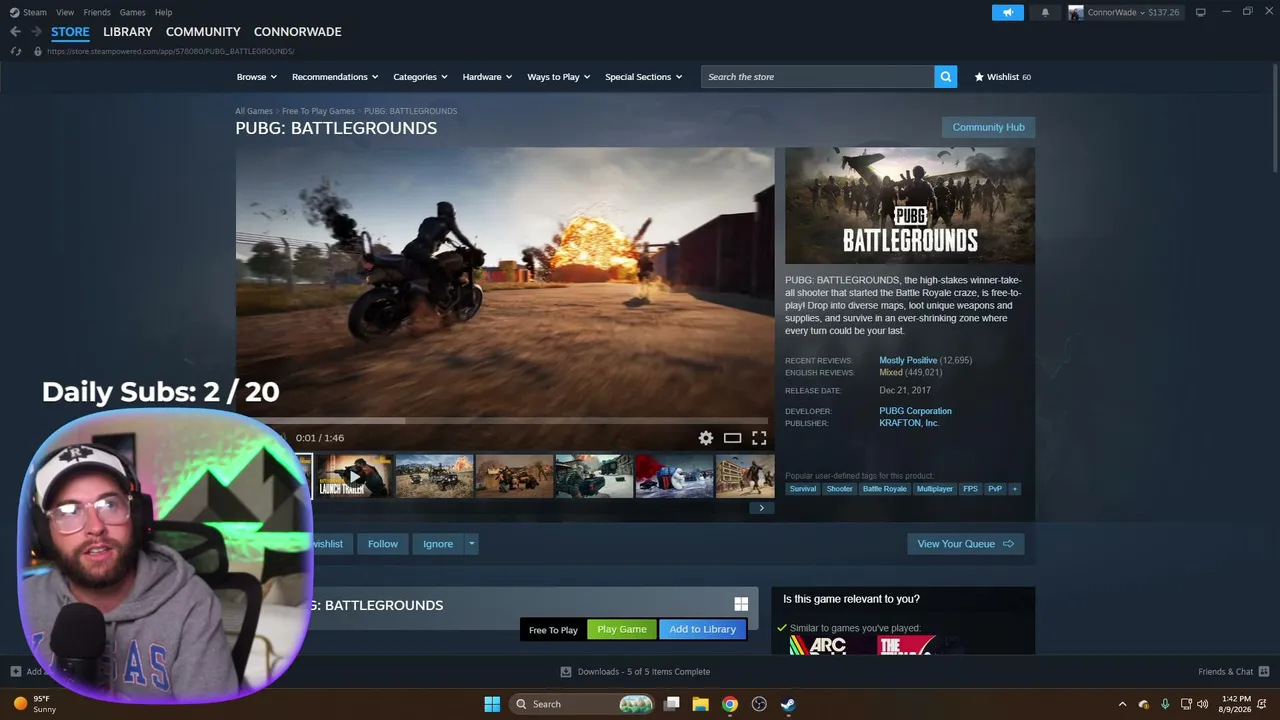Open the notifications bell

[1045, 12]
